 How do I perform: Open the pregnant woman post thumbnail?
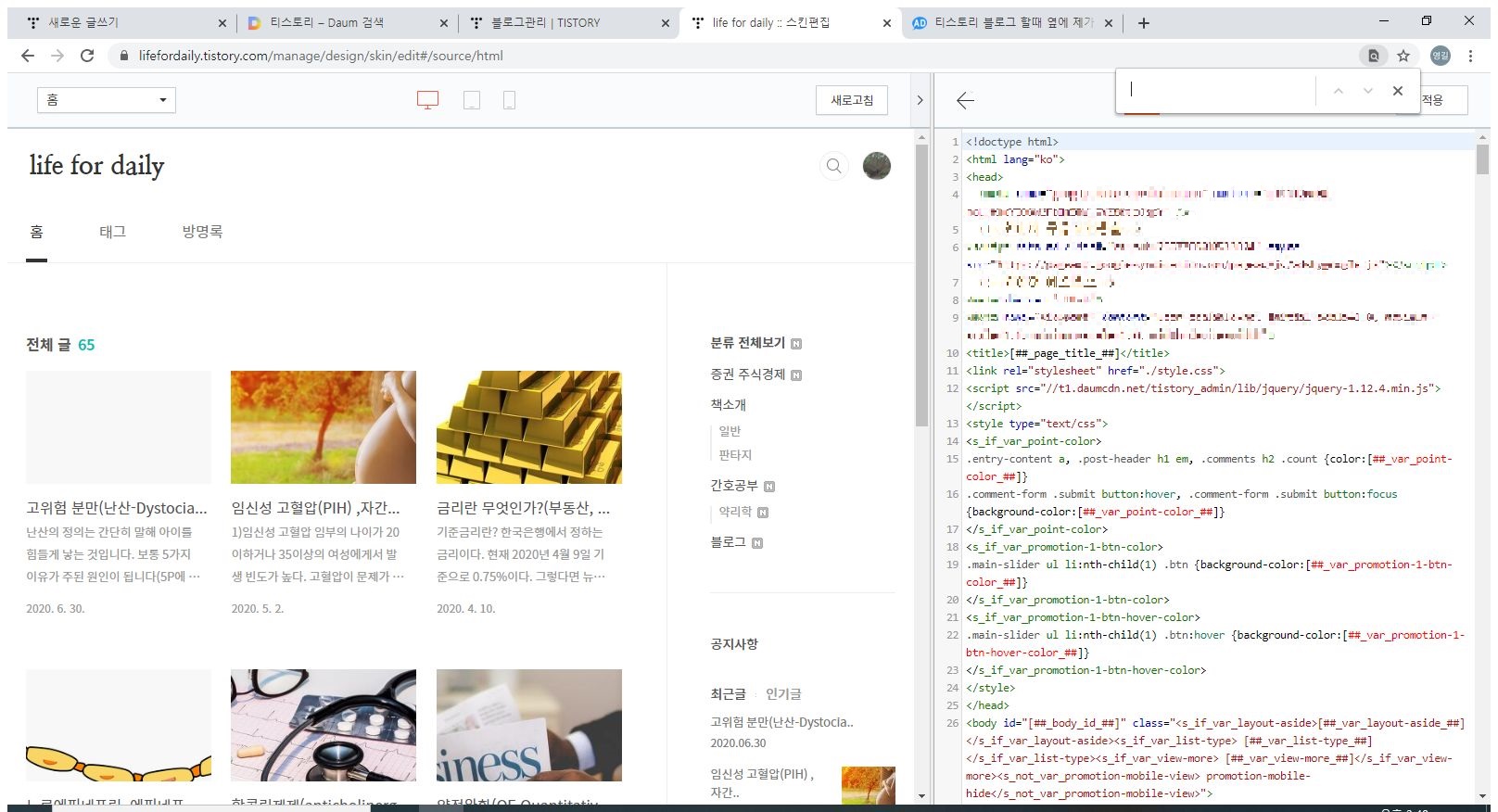coord(324,427)
